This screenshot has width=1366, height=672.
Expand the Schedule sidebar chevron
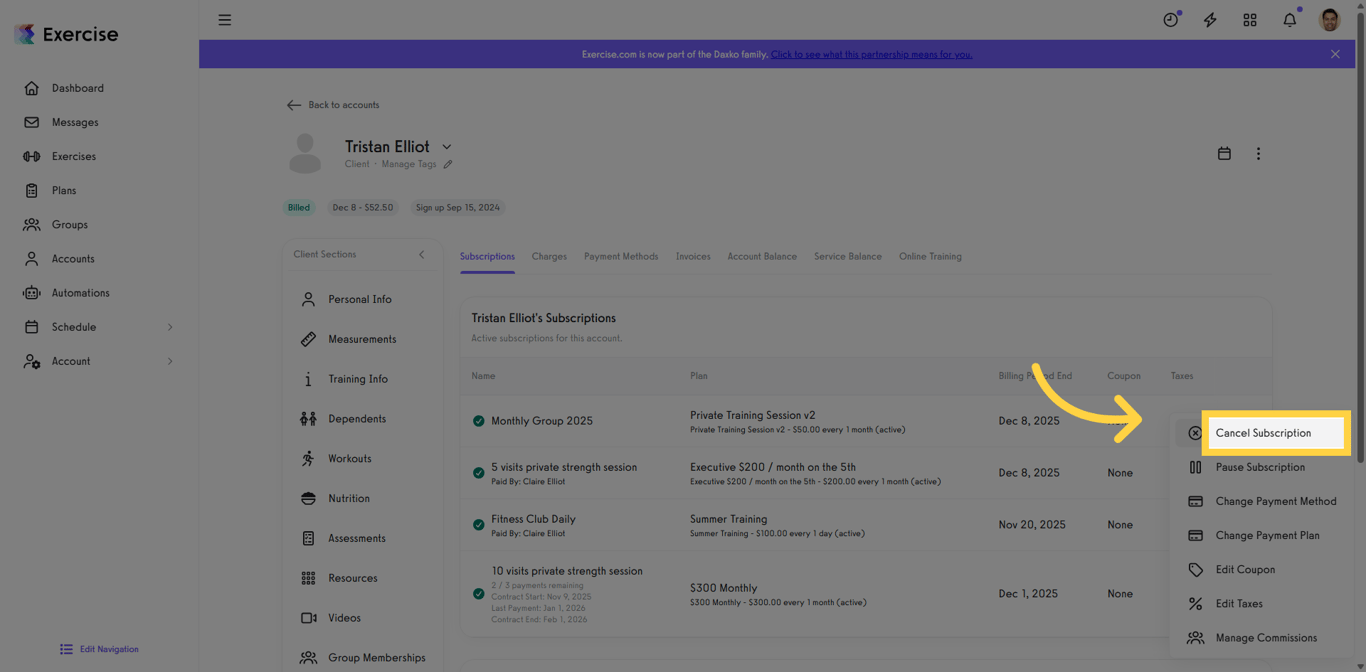pyautogui.click(x=170, y=327)
